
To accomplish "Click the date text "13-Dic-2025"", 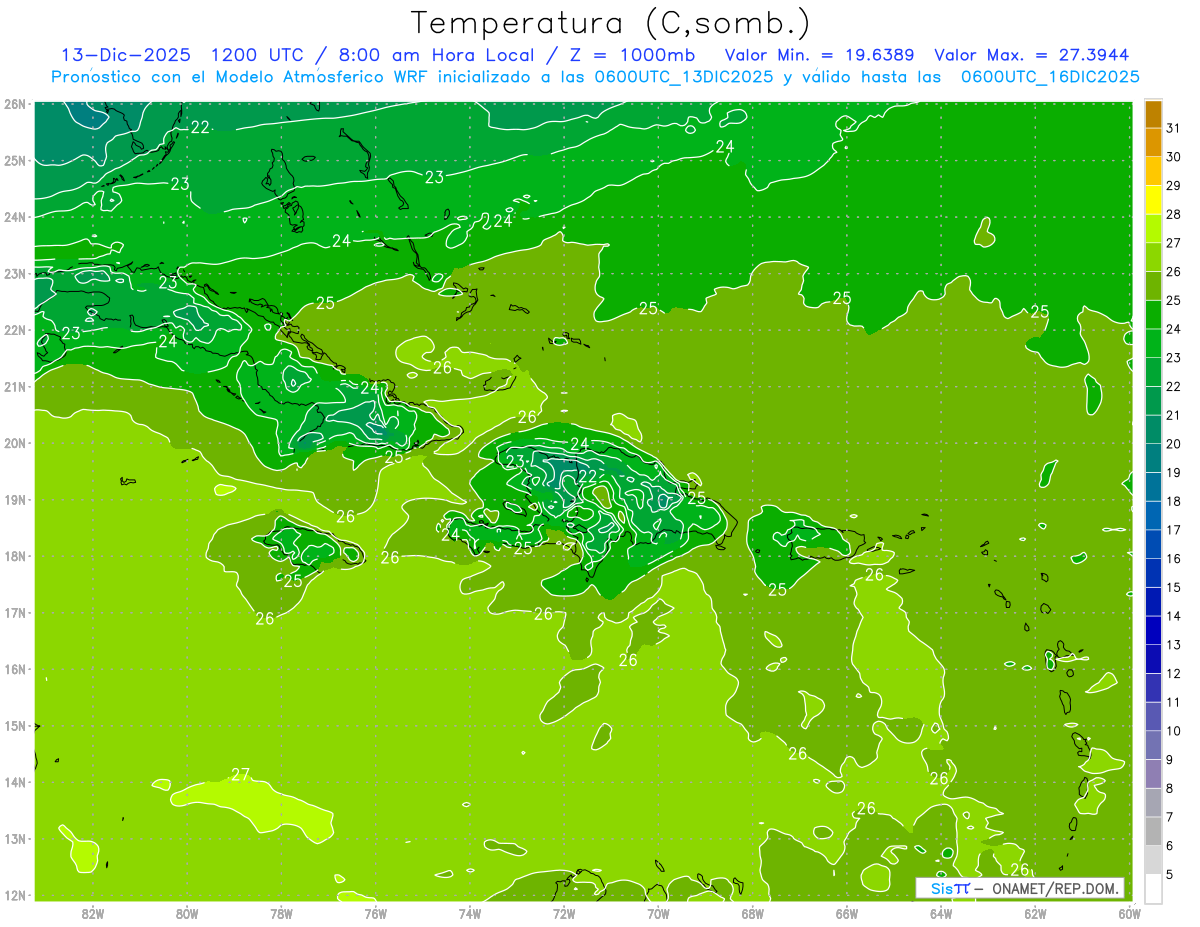I will 127,55.
